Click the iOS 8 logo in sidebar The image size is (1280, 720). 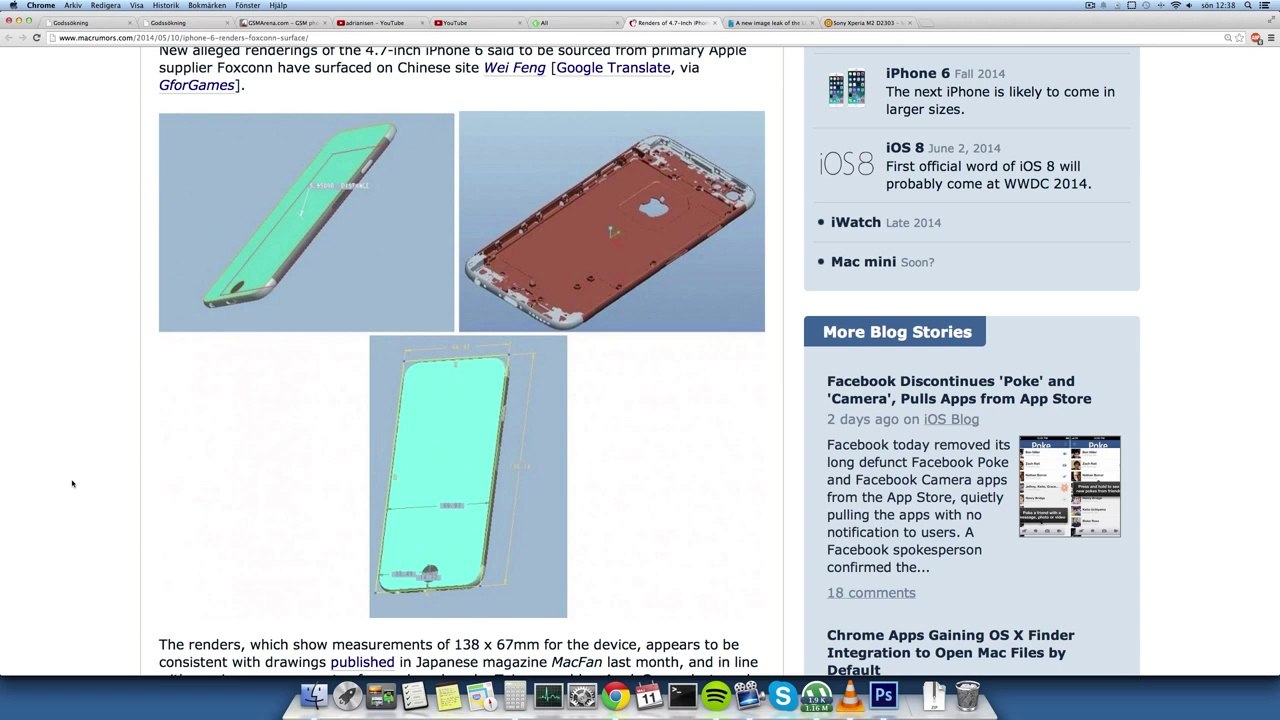846,163
